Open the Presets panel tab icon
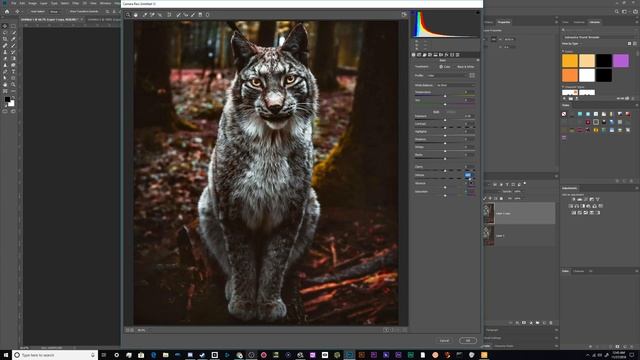640x360 pixels. [458, 55]
